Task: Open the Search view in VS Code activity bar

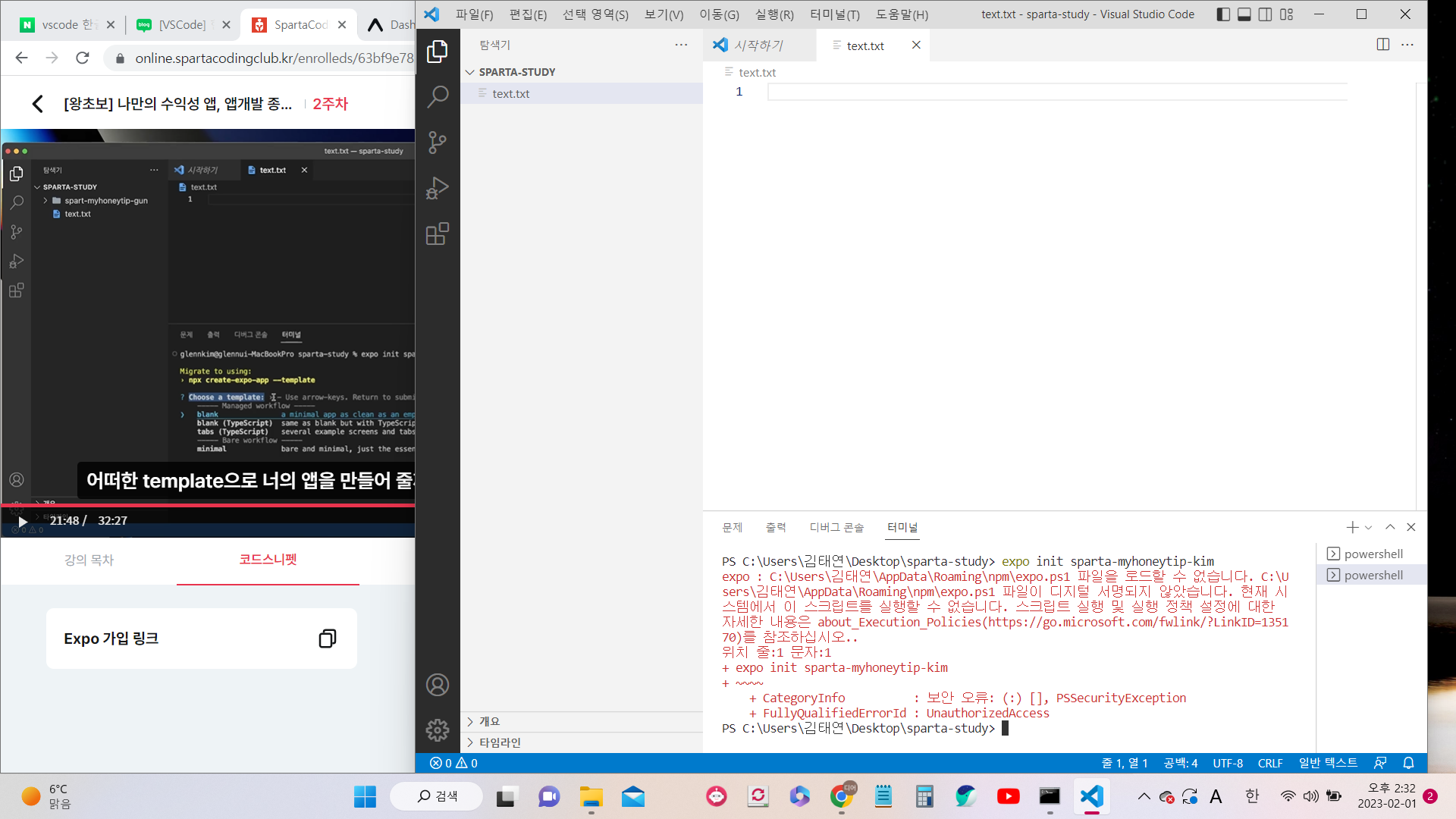Action: (438, 97)
